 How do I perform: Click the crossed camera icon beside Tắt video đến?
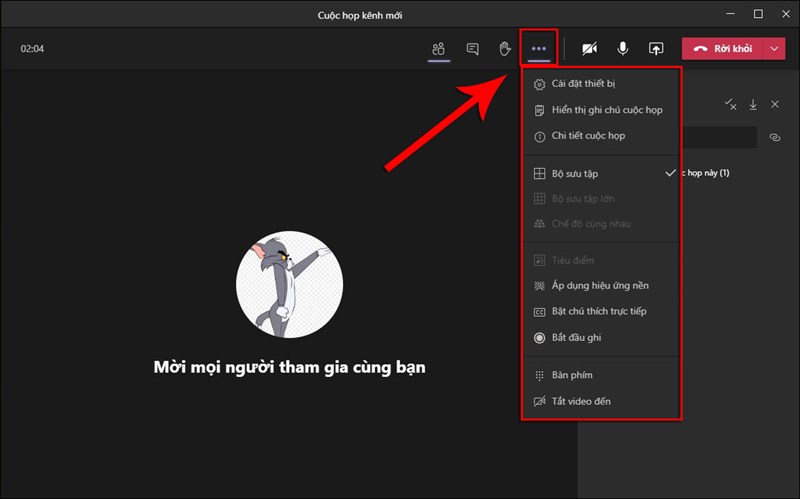539,402
